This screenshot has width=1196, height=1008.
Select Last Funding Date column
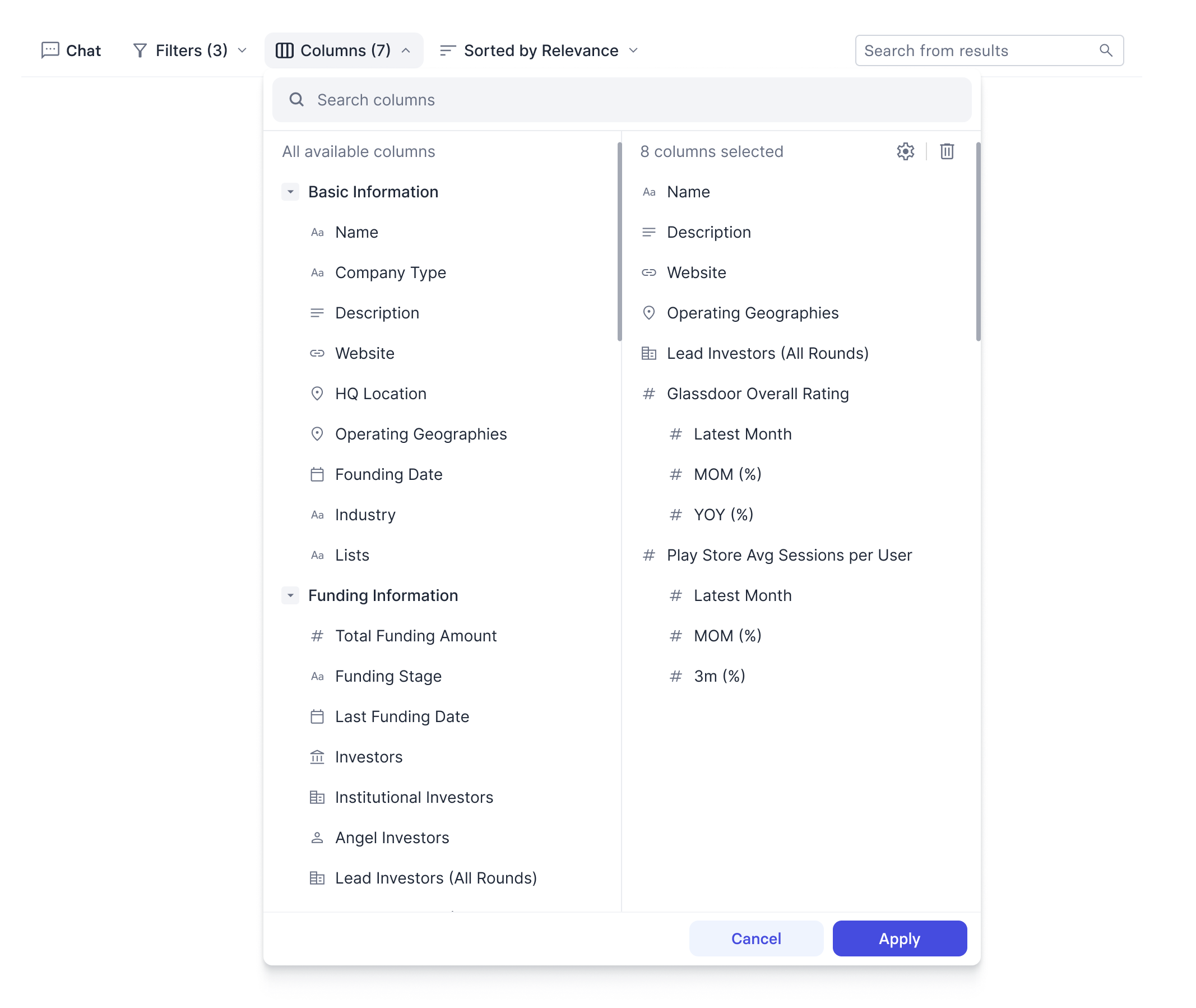click(401, 716)
